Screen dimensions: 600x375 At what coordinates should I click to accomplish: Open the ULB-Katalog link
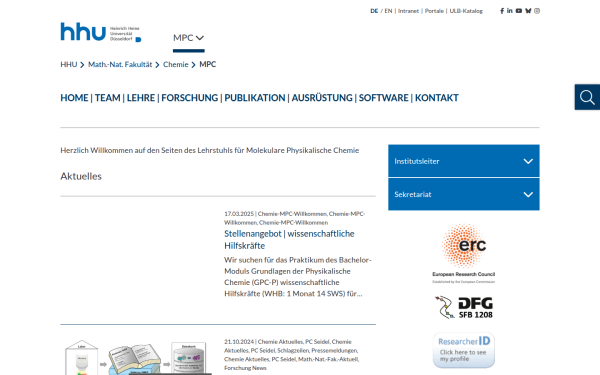tap(466, 11)
